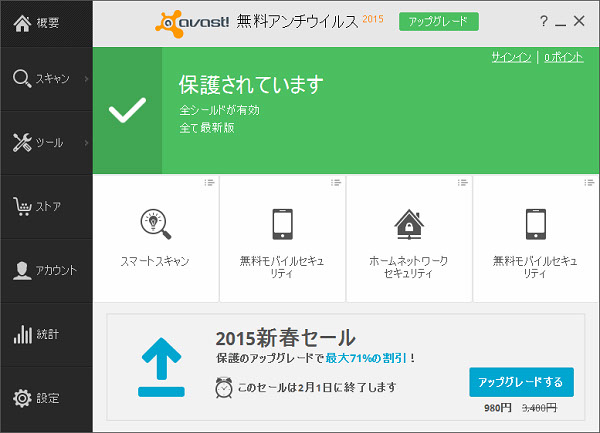600x433 pixels.
Task: Click the 2015新春セール heading
Action: coord(285,338)
